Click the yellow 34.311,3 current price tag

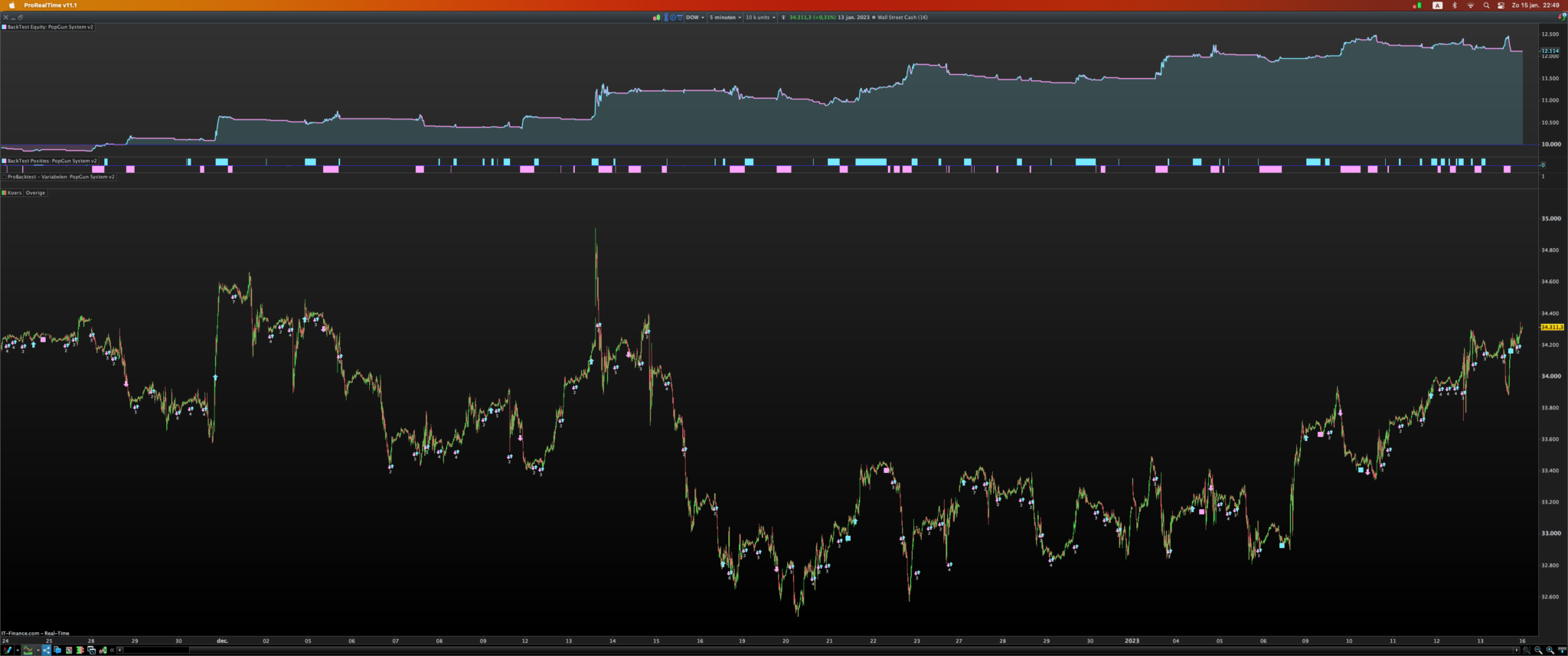pyautogui.click(x=1552, y=327)
